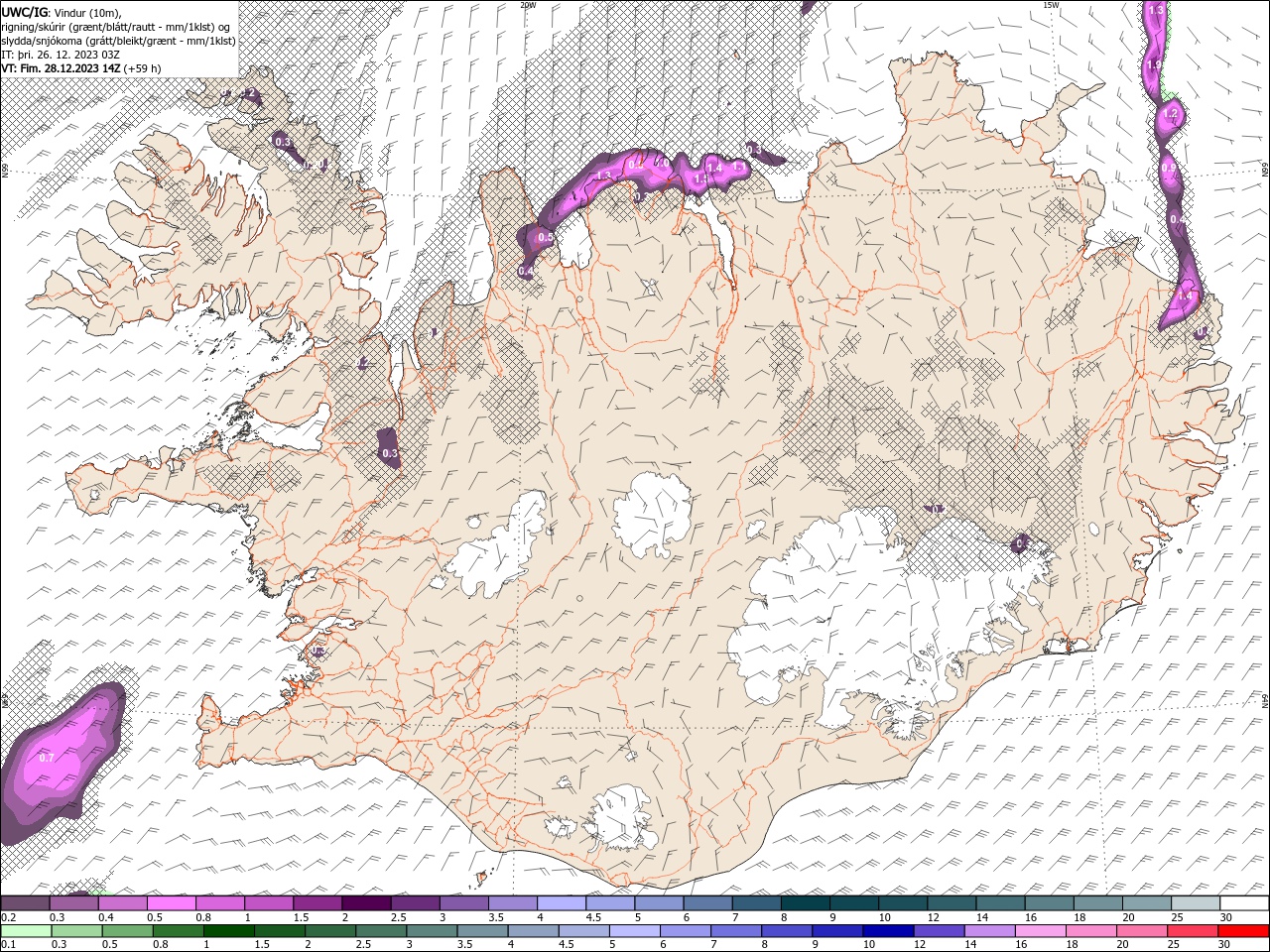Click the '0.7' value on the southwest pink area
Screen dimensions: 1270x952
(46, 758)
